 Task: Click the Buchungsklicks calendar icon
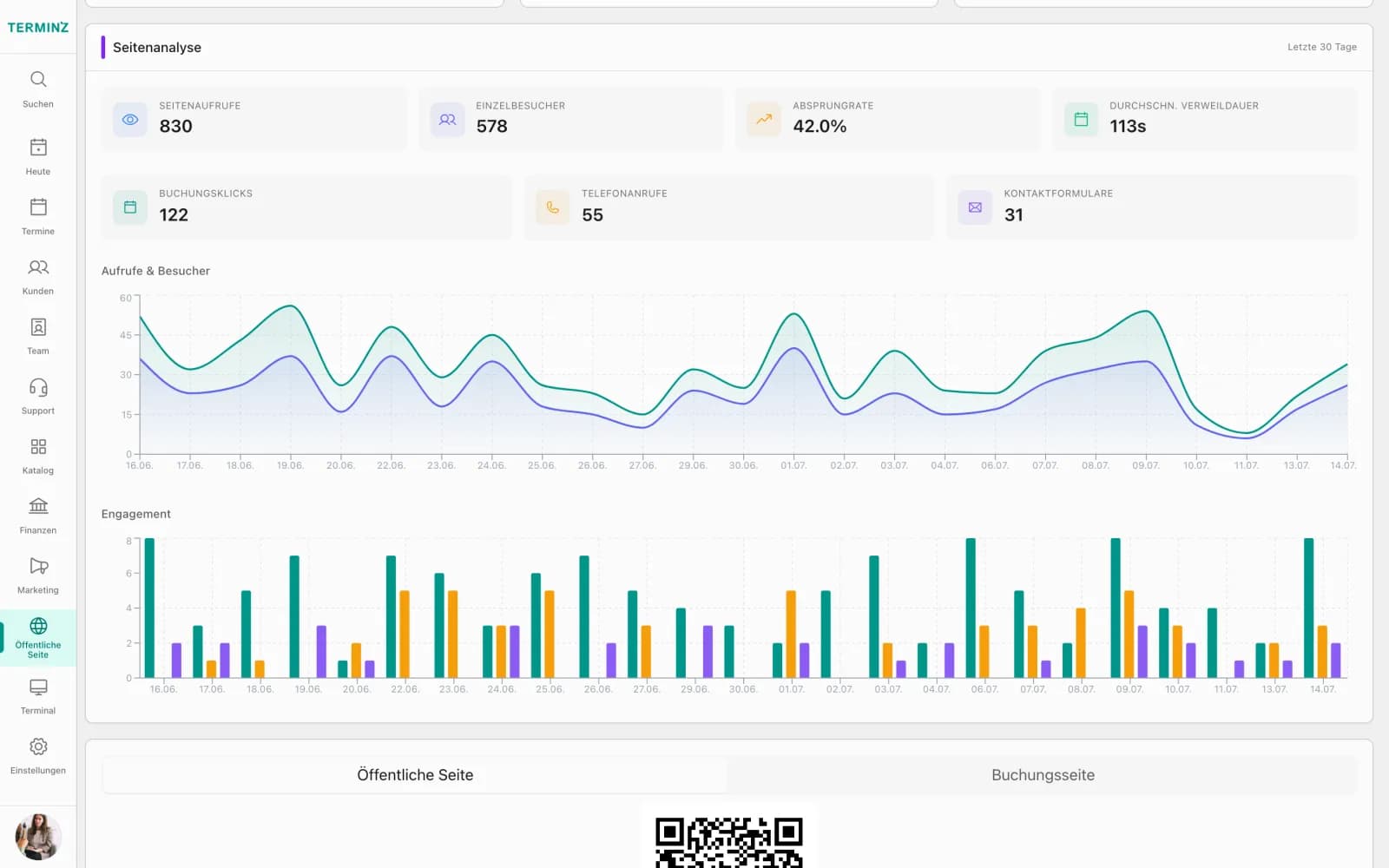click(130, 207)
